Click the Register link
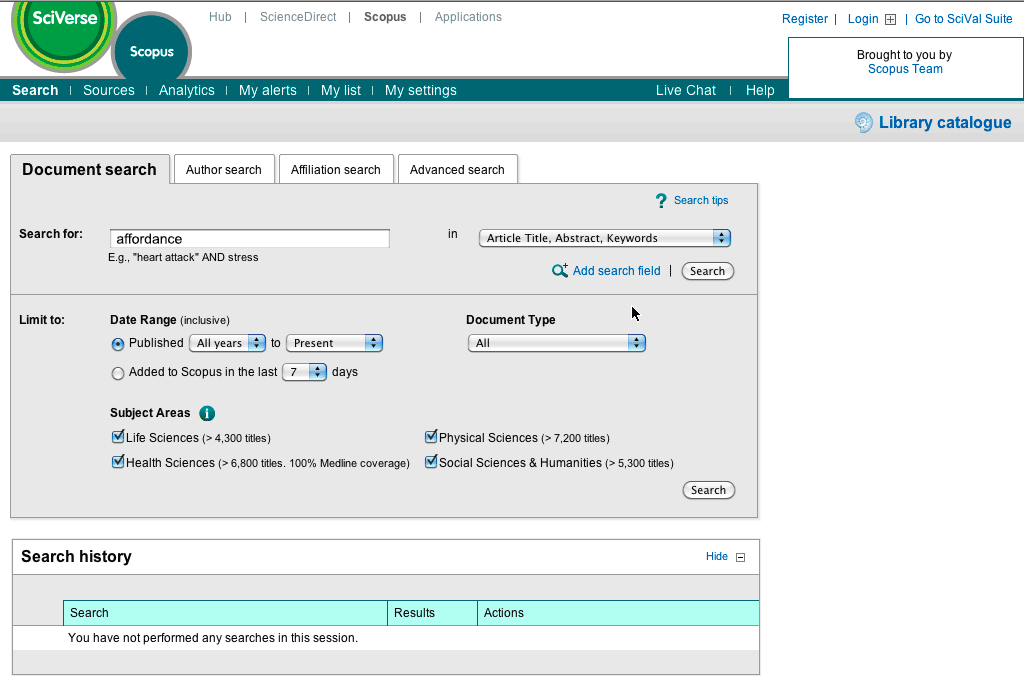The width and height of the screenshot is (1024, 676). 804,19
